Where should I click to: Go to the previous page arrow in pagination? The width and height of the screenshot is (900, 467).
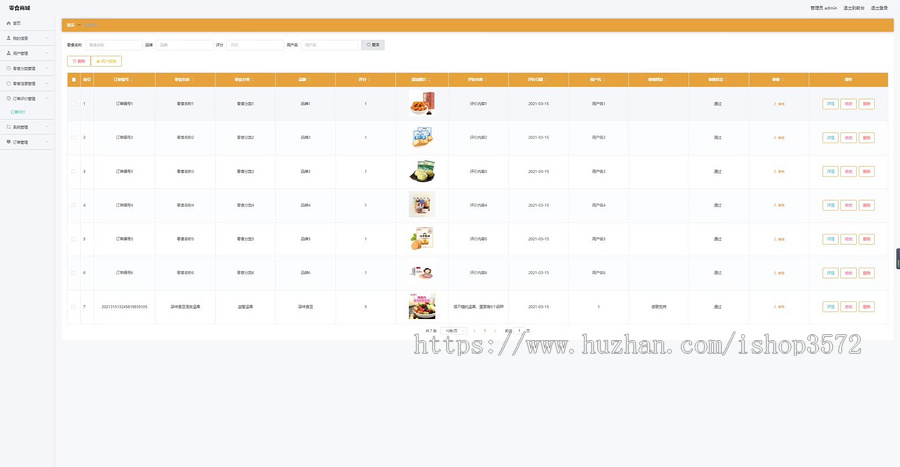[474, 331]
